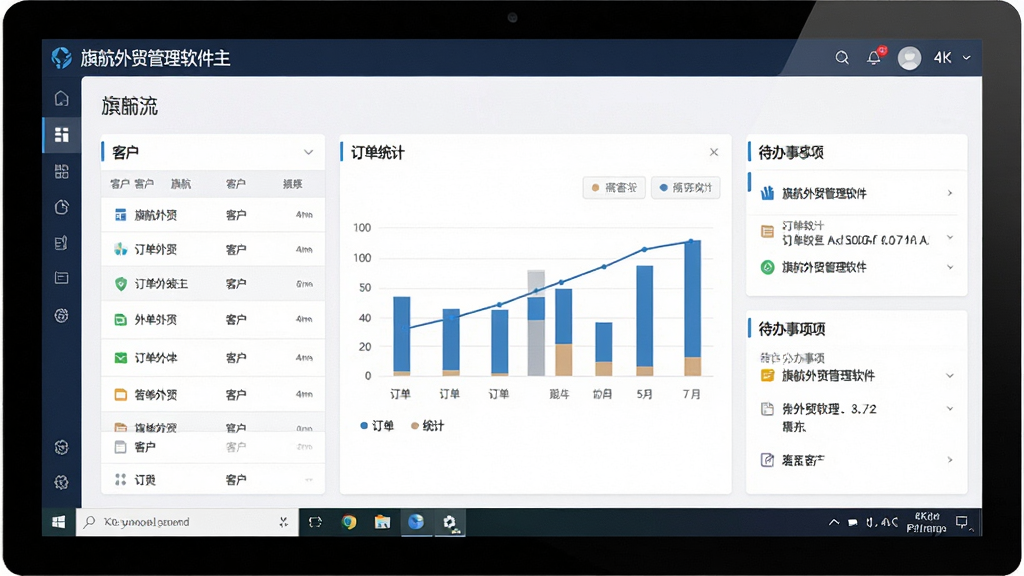Go to Home via the sidebar house icon
The height and width of the screenshot is (576, 1024).
tap(61, 99)
